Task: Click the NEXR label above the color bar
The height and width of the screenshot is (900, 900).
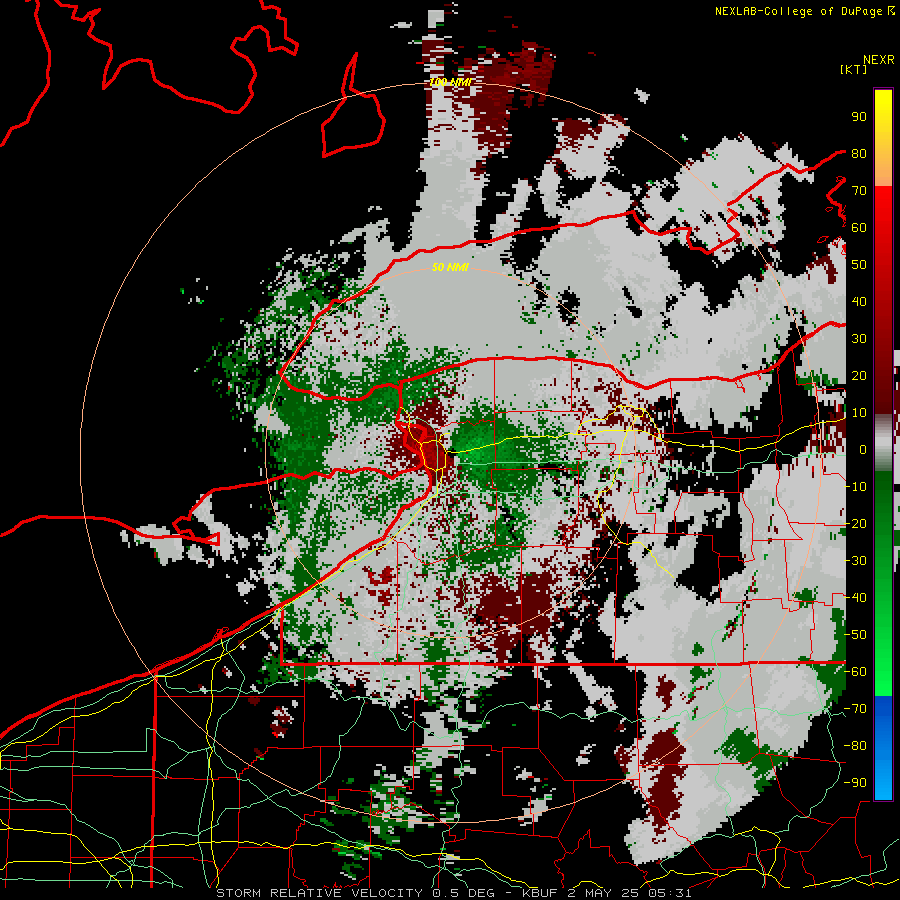Action: point(879,60)
